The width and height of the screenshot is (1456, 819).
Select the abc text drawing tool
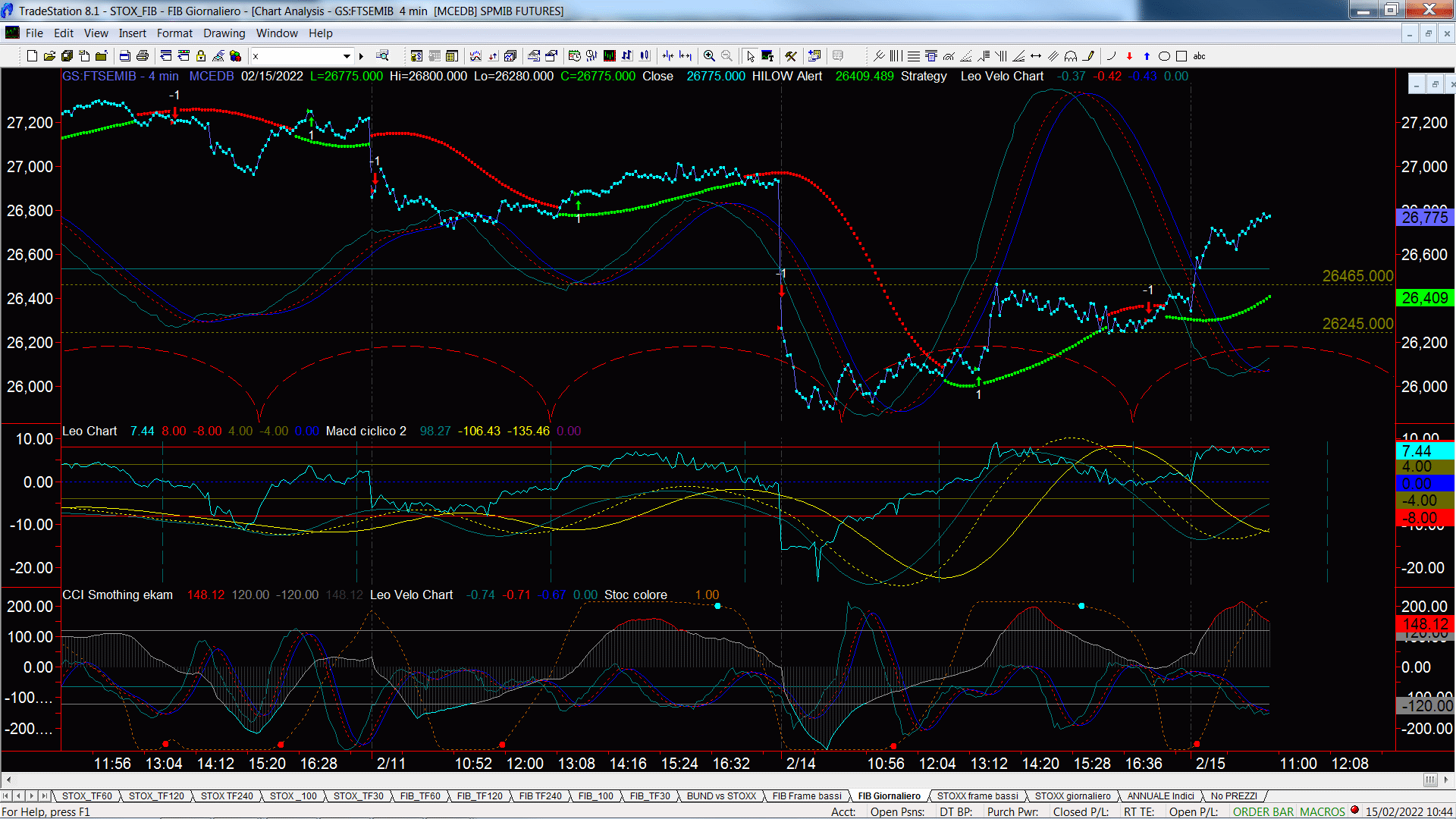(x=1199, y=56)
